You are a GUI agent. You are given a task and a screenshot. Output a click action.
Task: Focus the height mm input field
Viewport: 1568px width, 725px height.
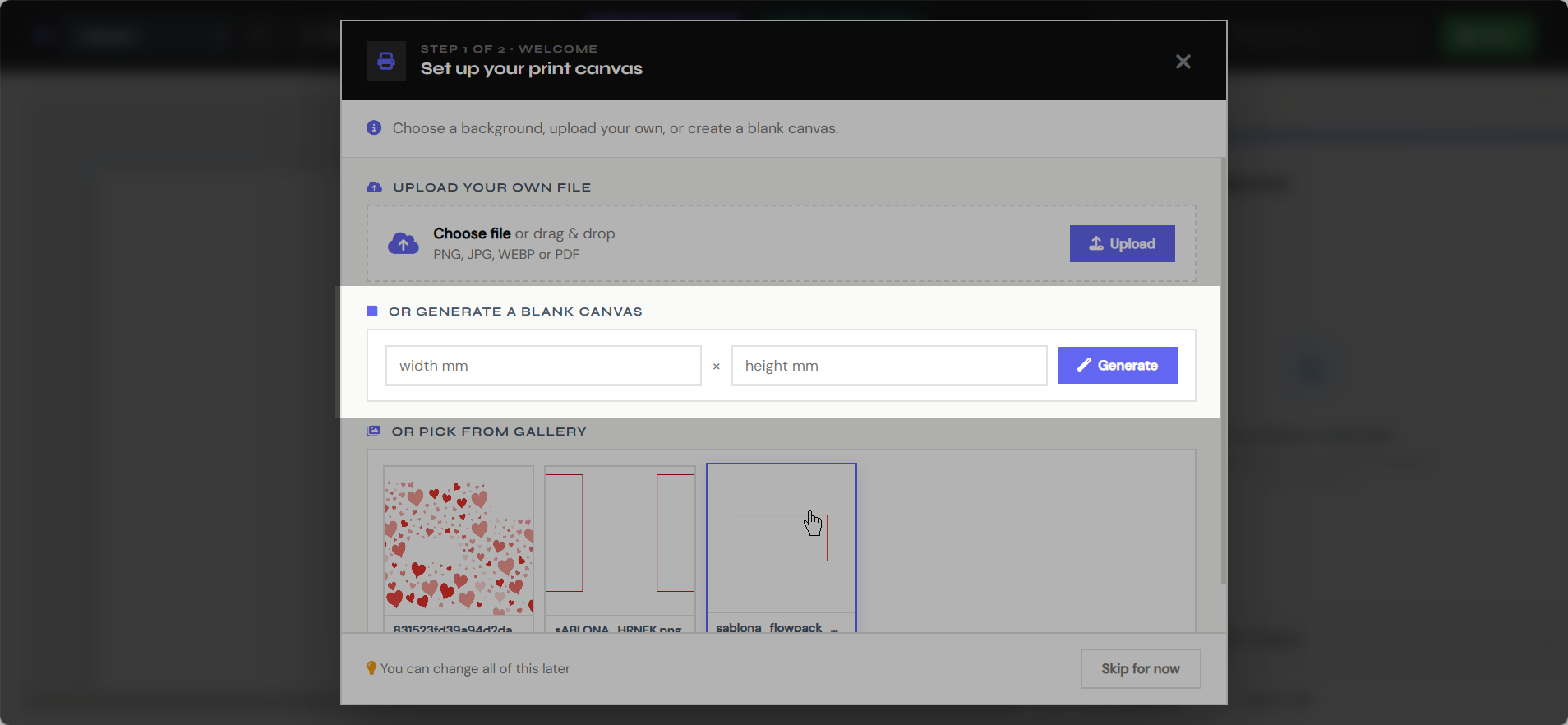(889, 366)
